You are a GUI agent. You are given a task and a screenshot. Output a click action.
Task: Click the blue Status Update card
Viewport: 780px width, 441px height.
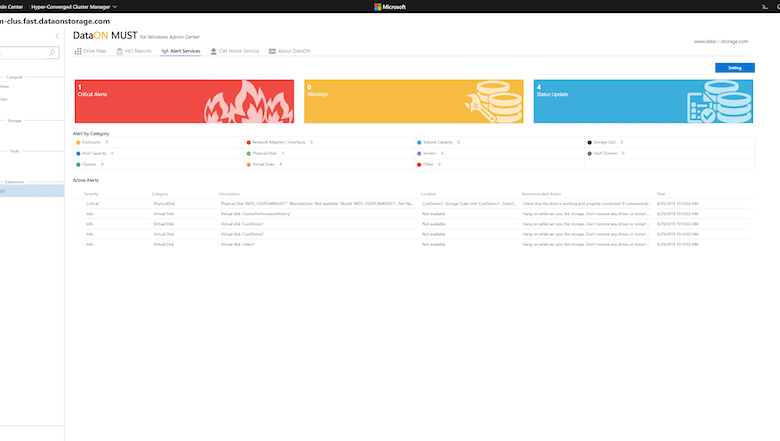(643, 101)
